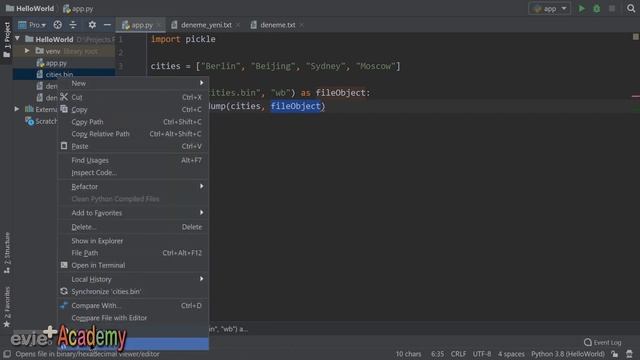Choose Copy from the context menu
The height and width of the screenshot is (360, 640).
[133, 109]
